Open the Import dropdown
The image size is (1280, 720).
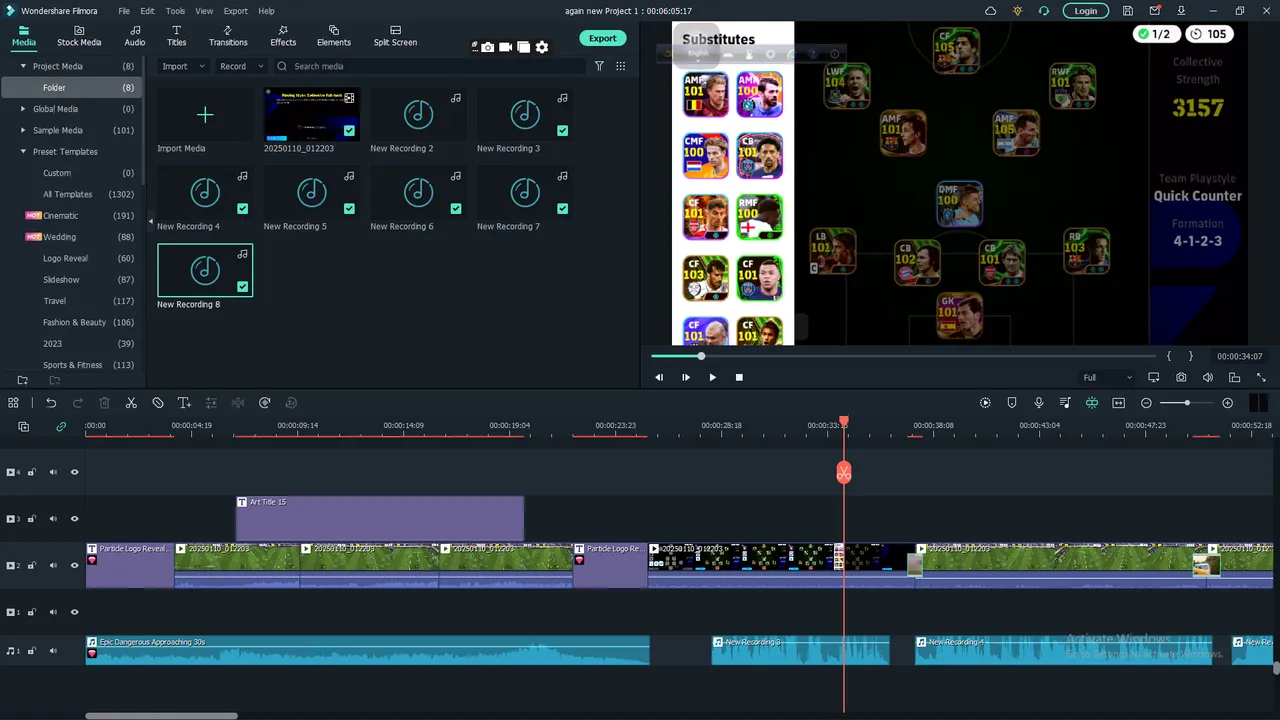183,66
